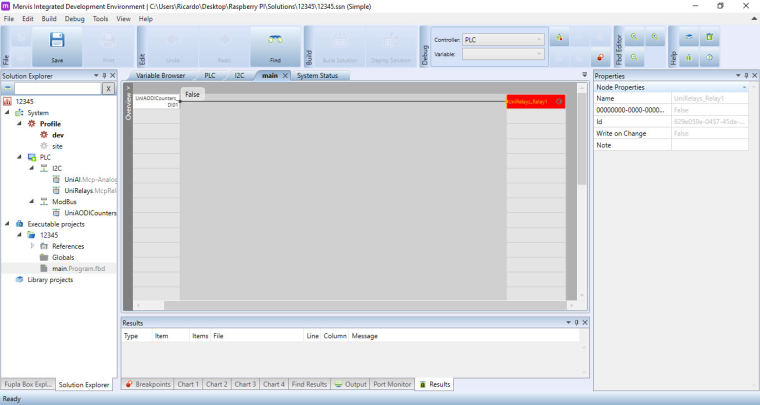
Task: Click the Solution Explorer search field
Action: point(56,89)
